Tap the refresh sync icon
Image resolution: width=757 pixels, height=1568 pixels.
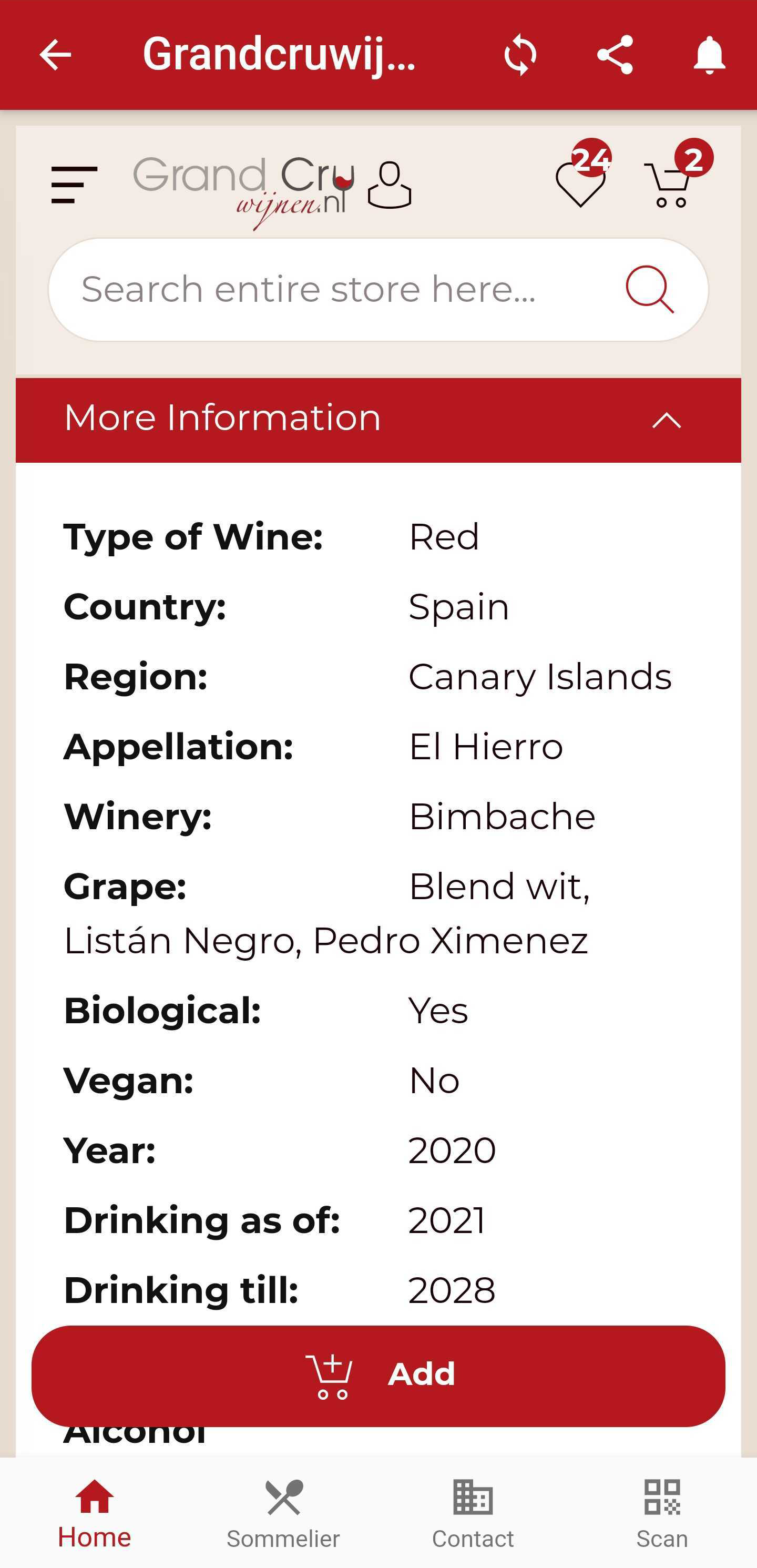click(x=520, y=55)
